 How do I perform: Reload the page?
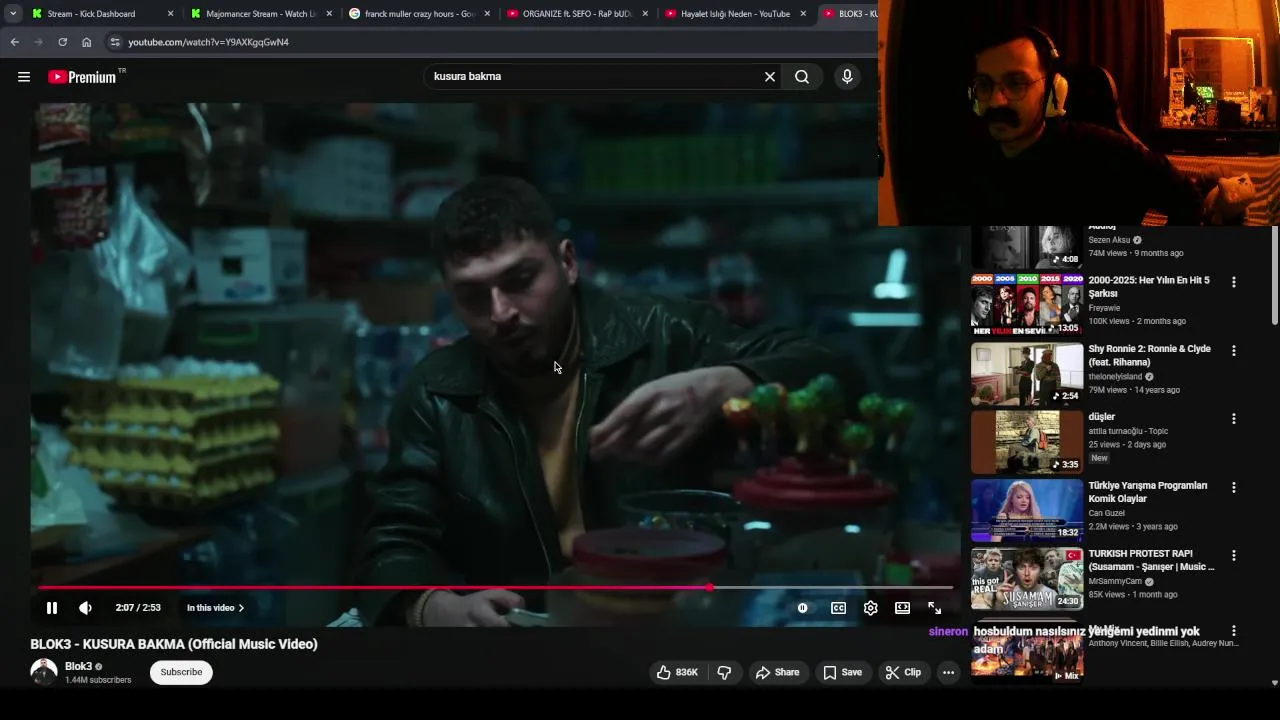[x=62, y=42]
